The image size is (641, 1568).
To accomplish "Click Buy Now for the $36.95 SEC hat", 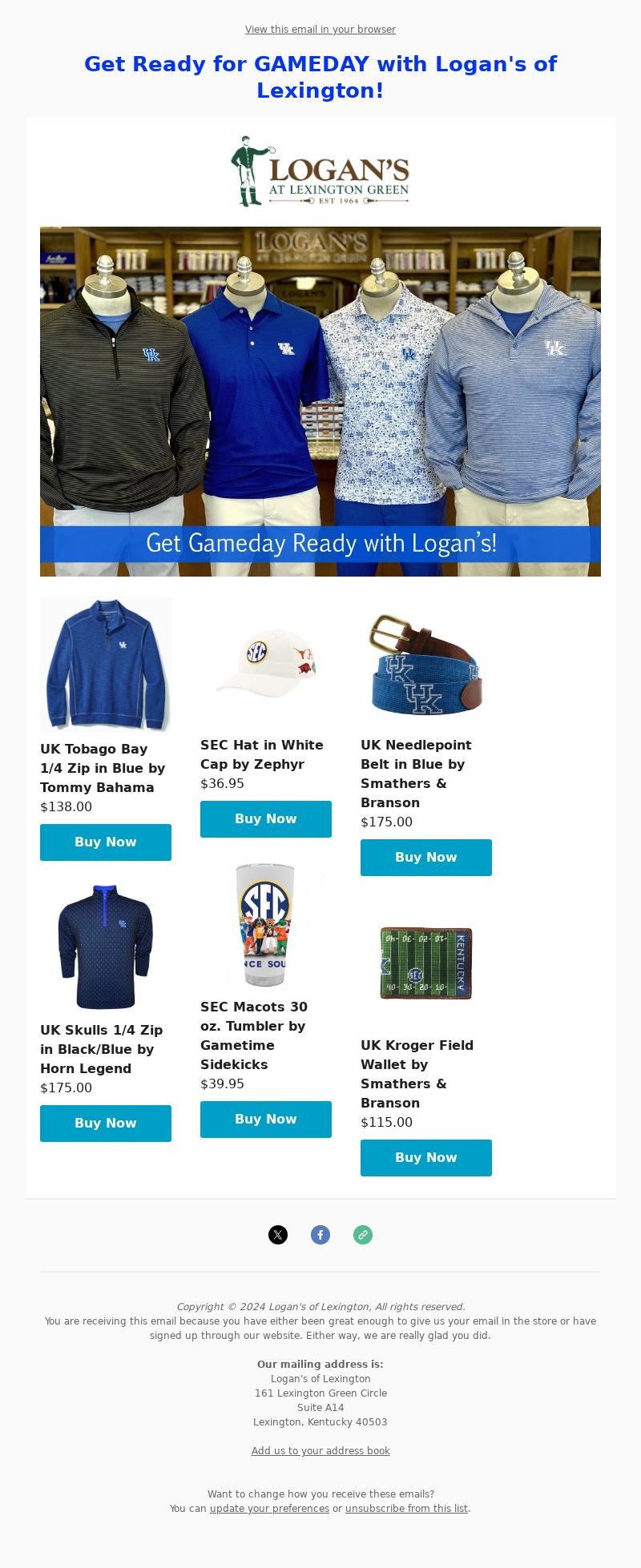I will 266,819.
